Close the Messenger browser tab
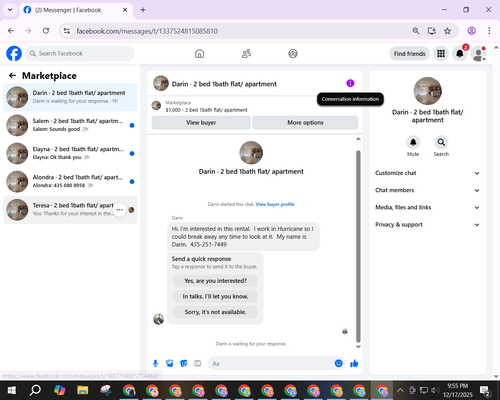Viewport: 500px width, 400px height. coord(125,10)
